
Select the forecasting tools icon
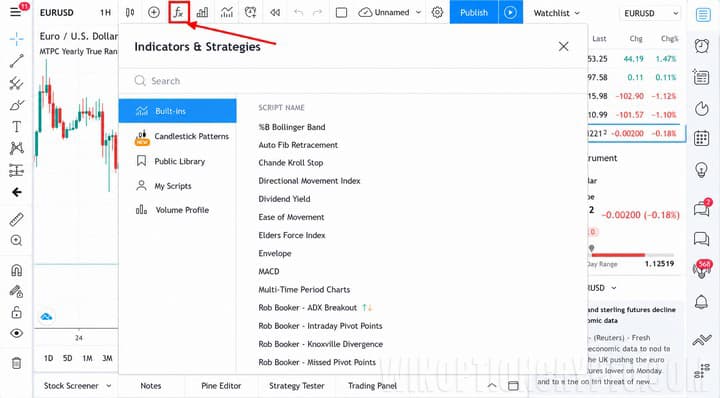point(17,170)
